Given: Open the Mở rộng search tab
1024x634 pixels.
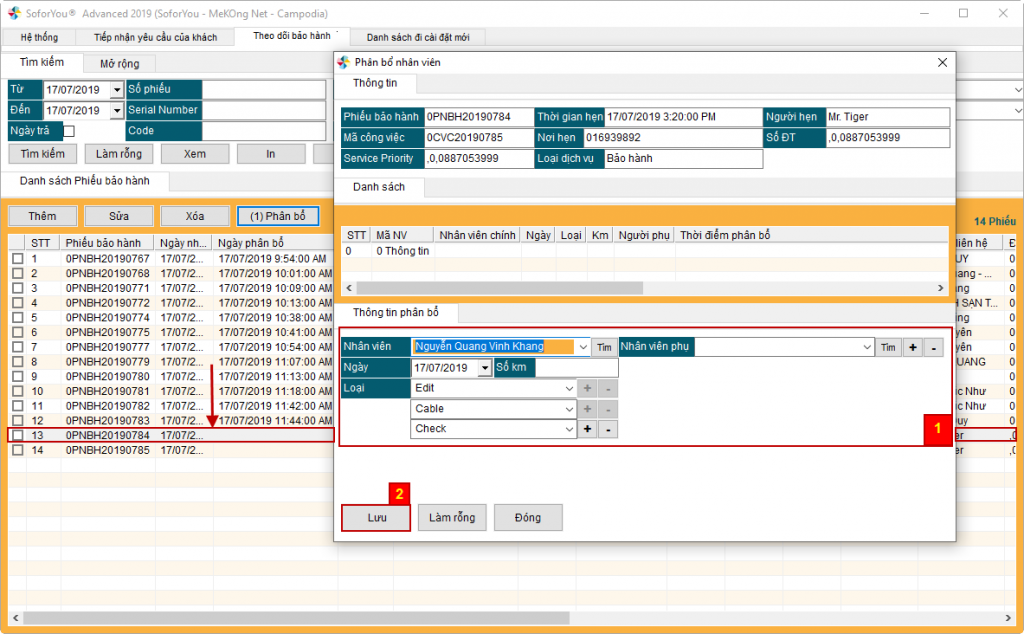Looking at the screenshot, I should (x=120, y=63).
